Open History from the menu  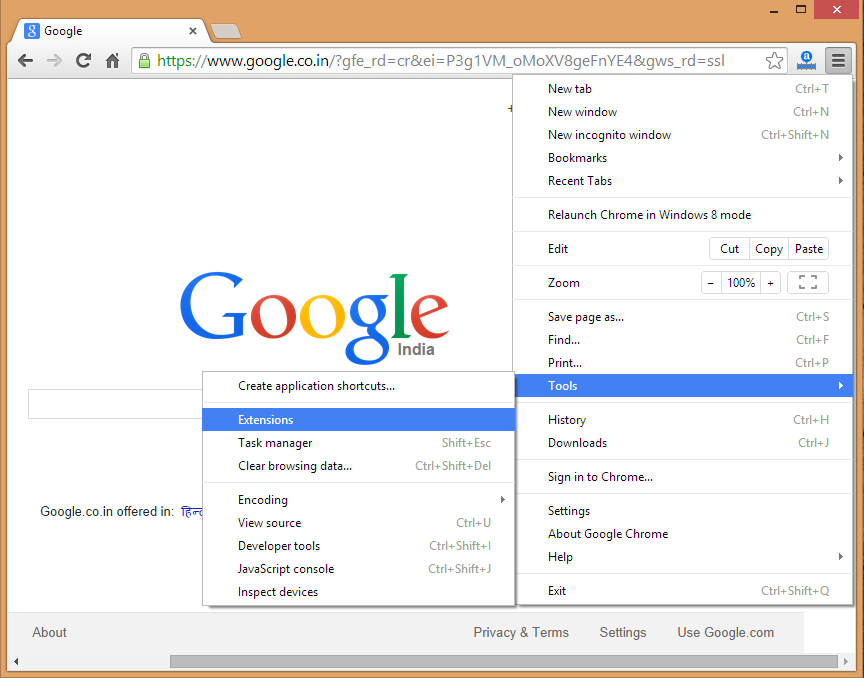click(683, 420)
